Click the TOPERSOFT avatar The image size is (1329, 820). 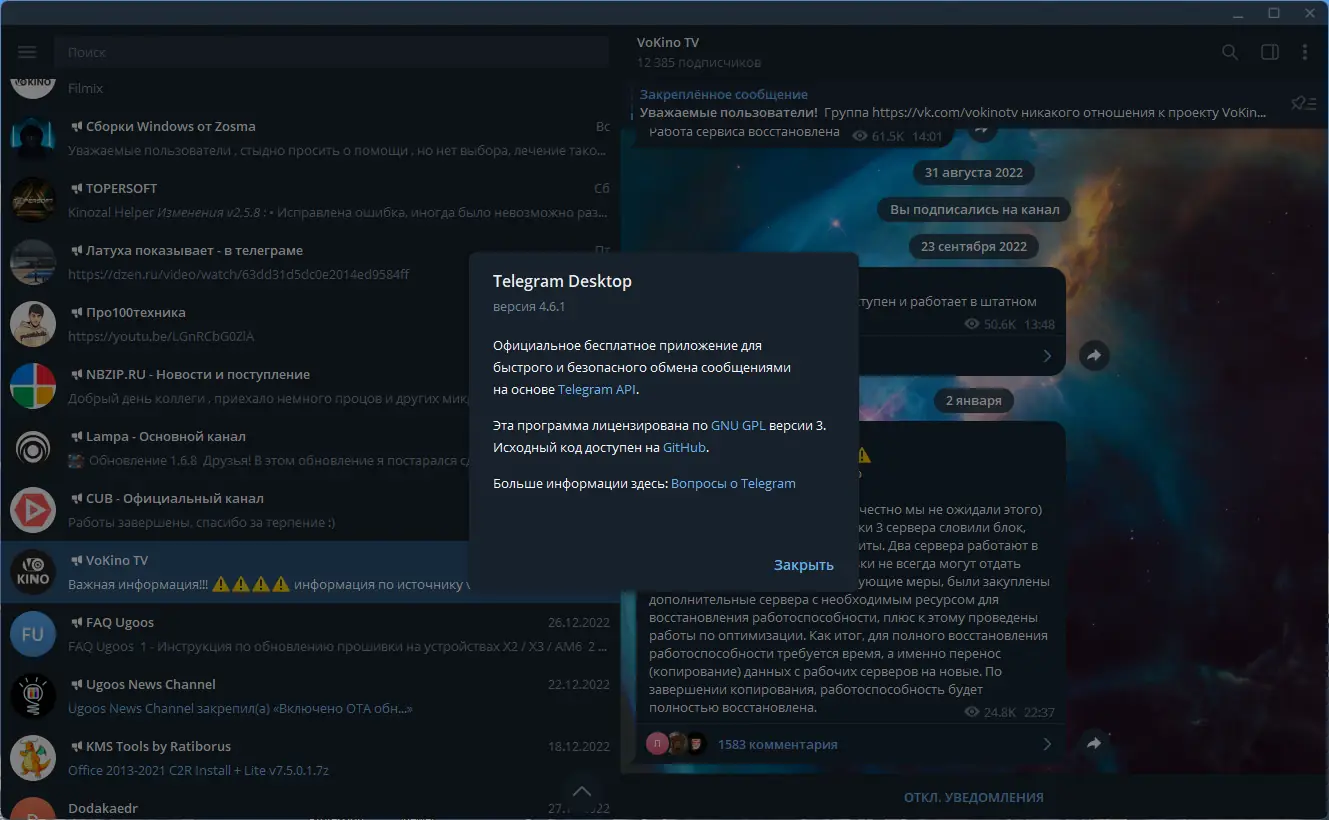[33, 201]
